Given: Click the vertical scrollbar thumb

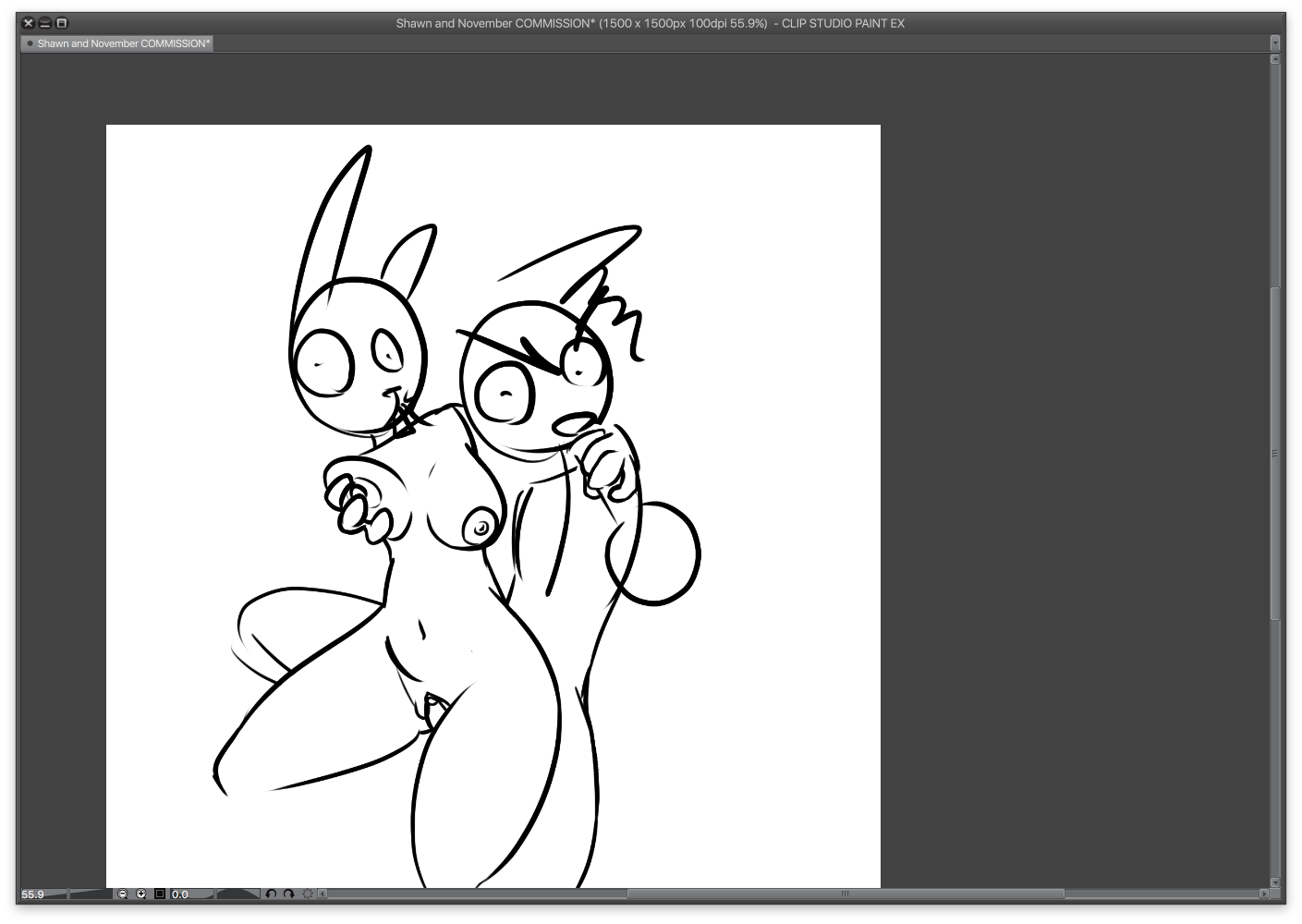Looking at the screenshot, I should click(x=1275, y=454).
